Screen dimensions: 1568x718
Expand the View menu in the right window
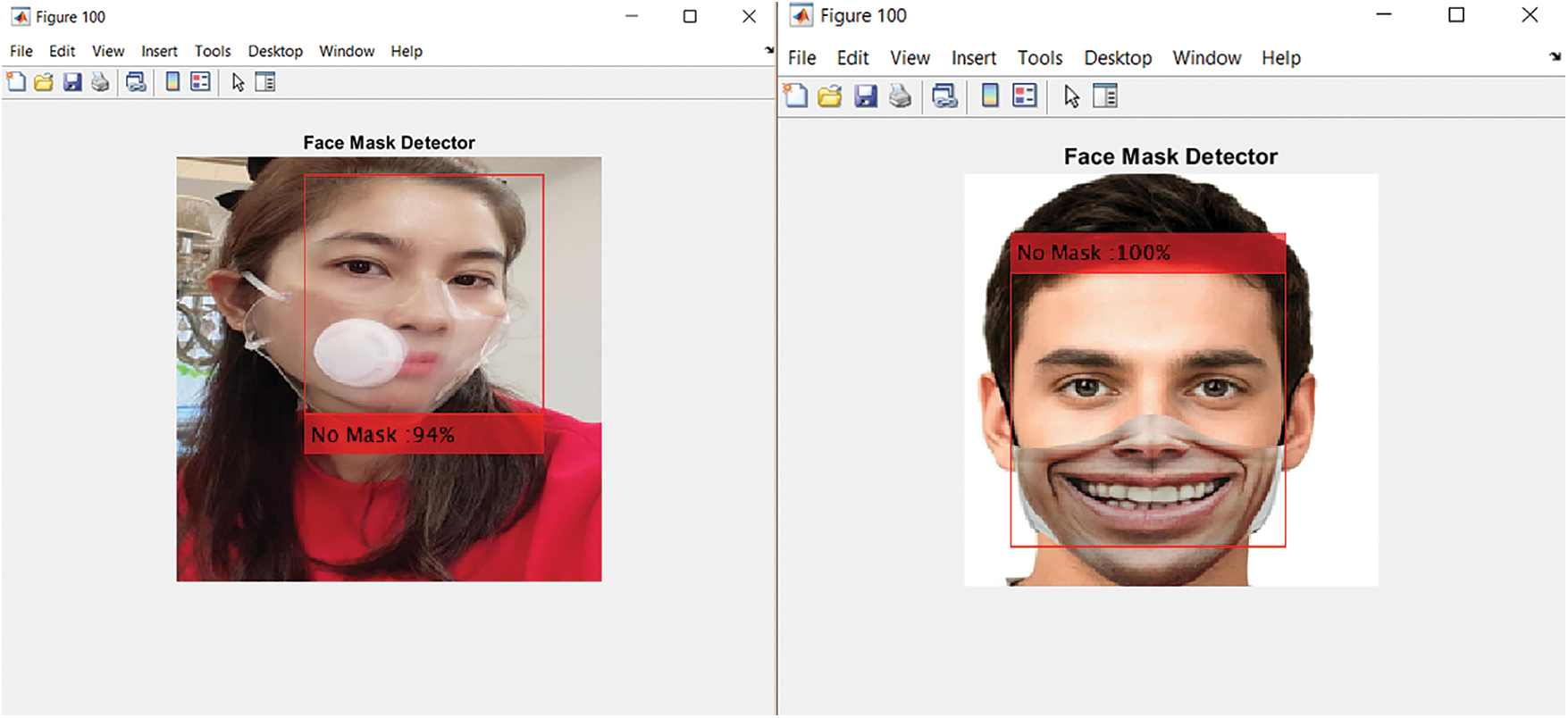910,58
